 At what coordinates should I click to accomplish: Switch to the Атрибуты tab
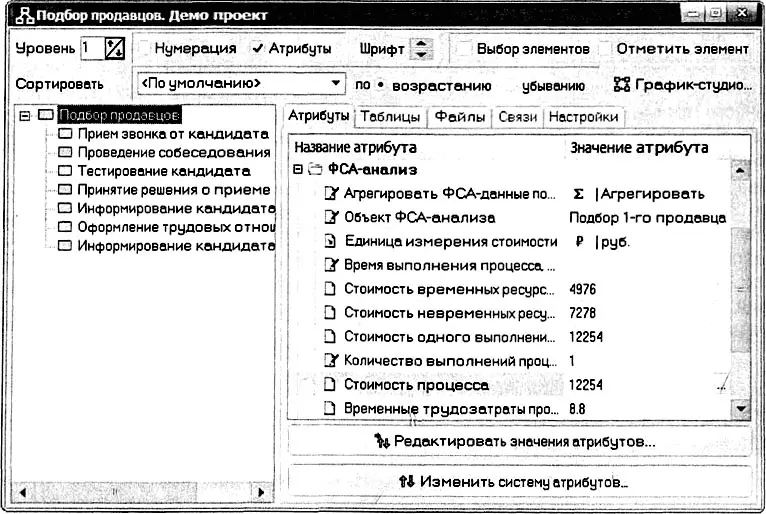click(319, 116)
